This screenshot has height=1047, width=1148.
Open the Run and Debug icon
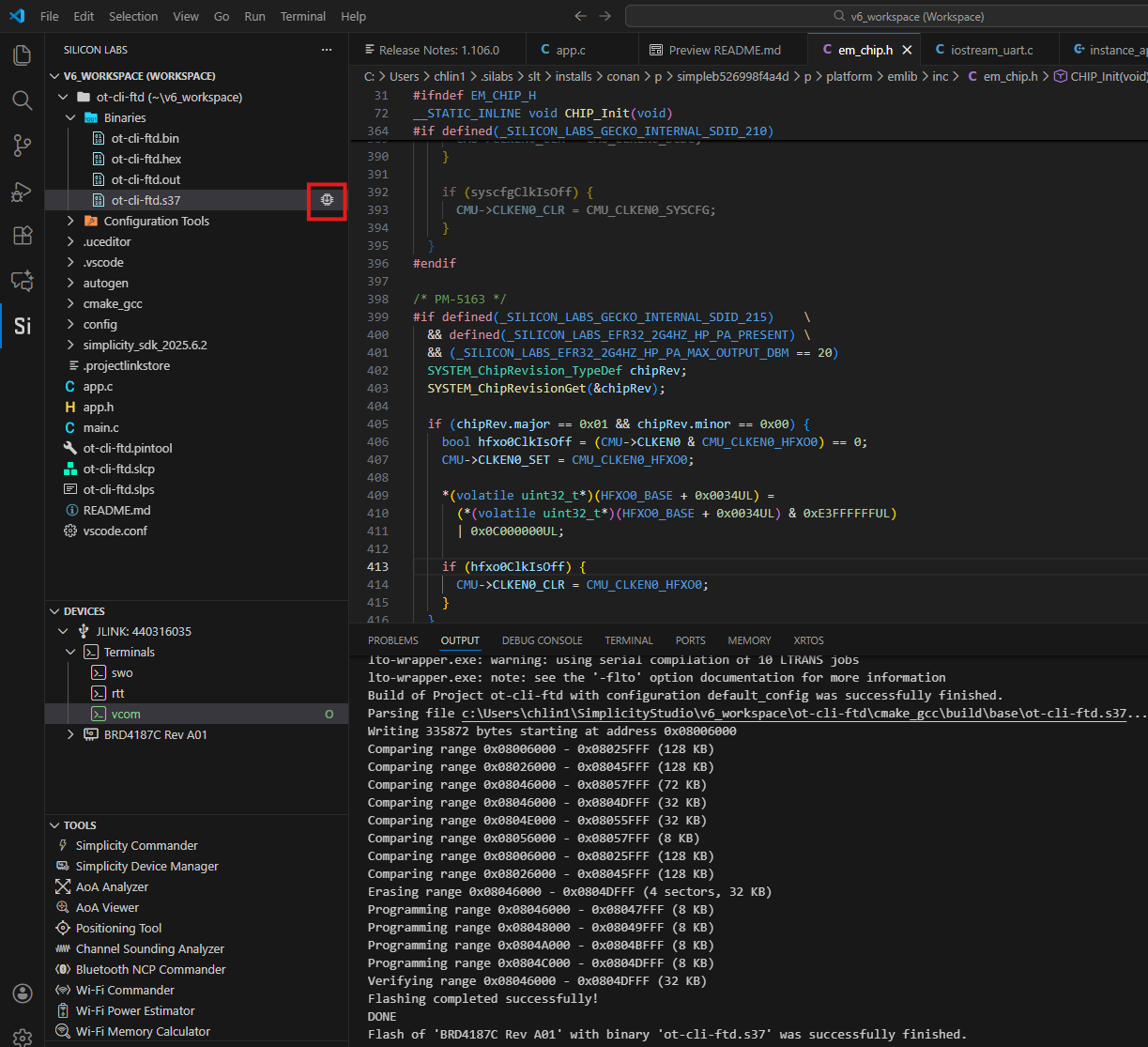pos(22,191)
